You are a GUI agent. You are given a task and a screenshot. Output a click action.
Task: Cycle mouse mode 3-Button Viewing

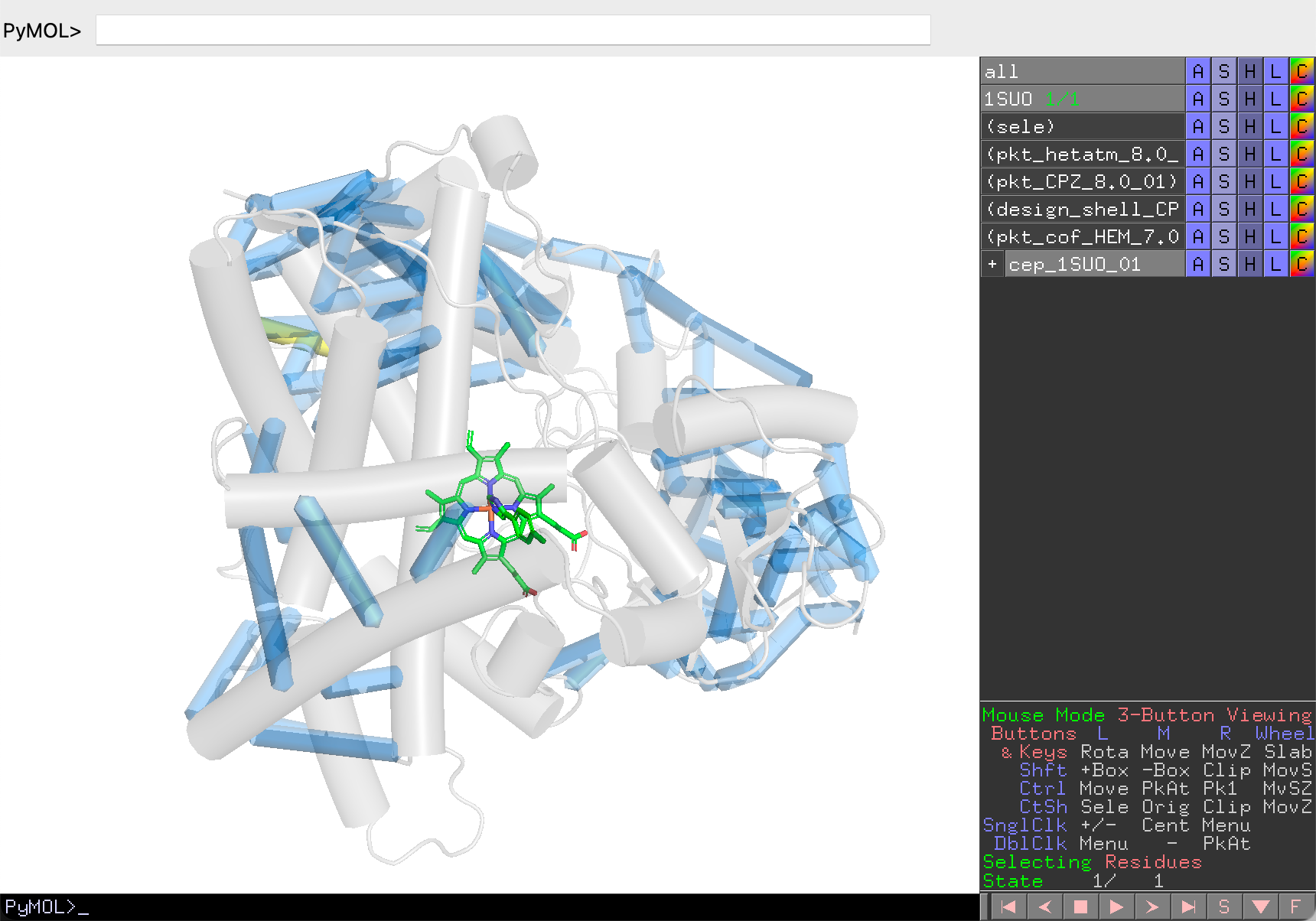1147,715
